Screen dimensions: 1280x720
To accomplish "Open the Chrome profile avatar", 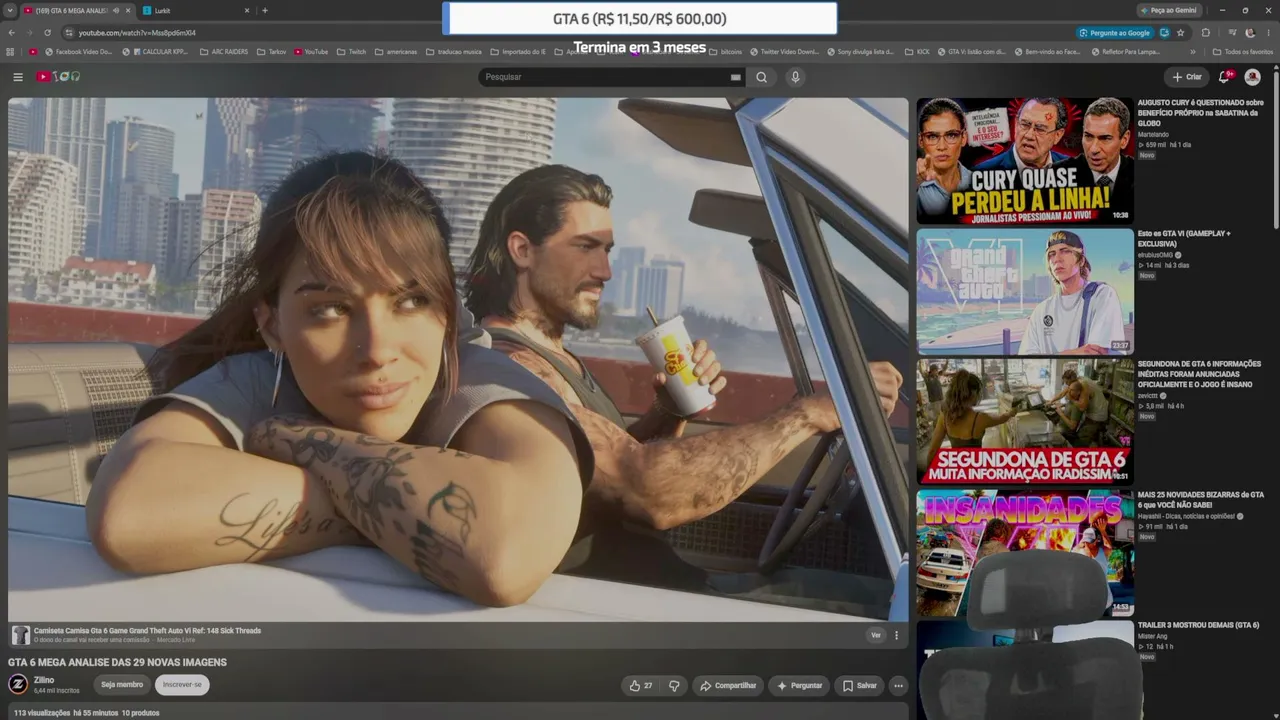I will pyautogui.click(x=1249, y=33).
